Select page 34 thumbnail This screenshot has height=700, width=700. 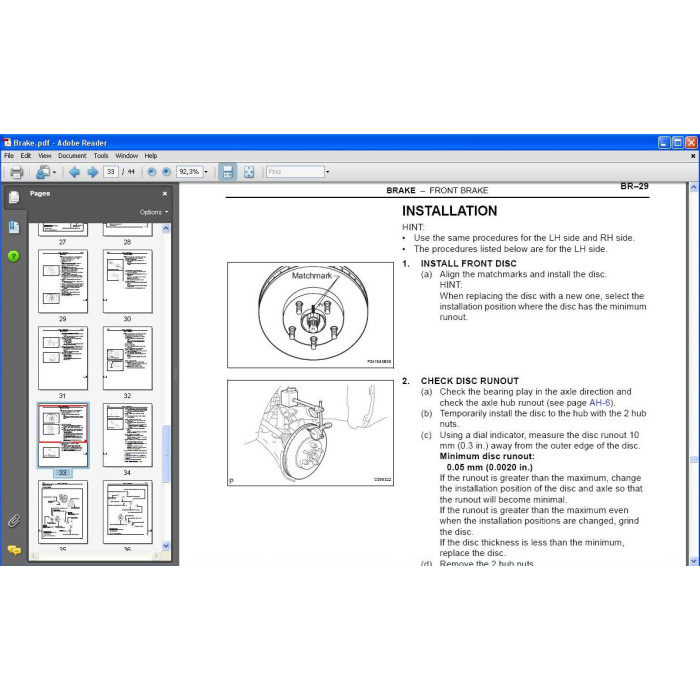[128, 435]
